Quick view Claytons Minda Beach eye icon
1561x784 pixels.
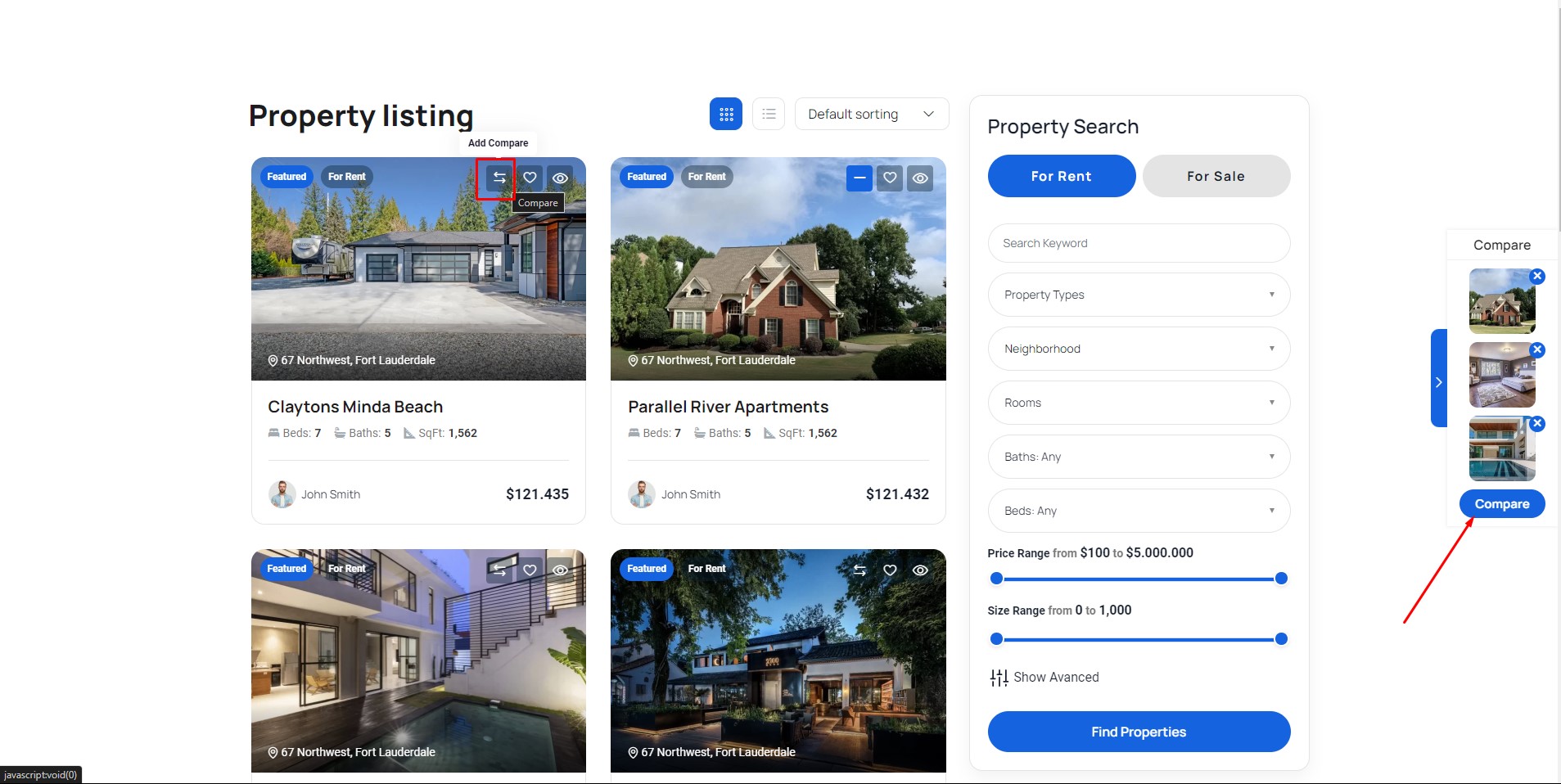pyautogui.click(x=561, y=178)
